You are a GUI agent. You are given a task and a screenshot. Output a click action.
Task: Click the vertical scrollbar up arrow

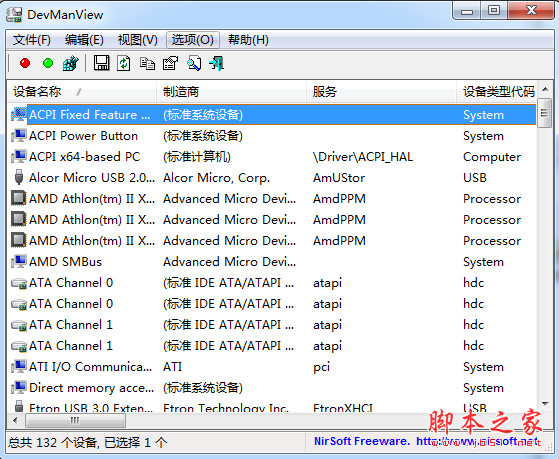point(545,89)
